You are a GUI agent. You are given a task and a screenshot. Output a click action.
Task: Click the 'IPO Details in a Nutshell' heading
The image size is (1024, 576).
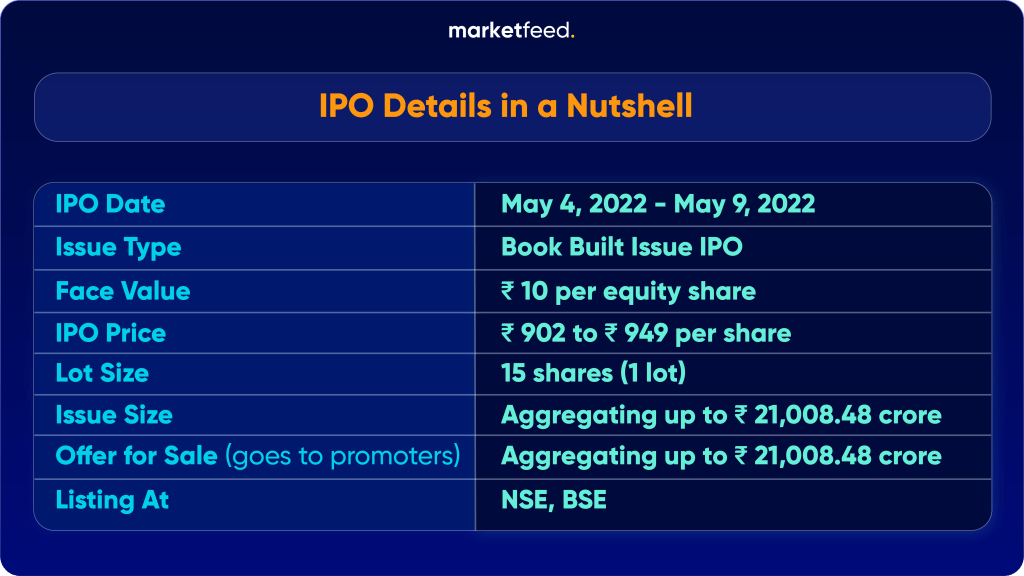[506, 106]
